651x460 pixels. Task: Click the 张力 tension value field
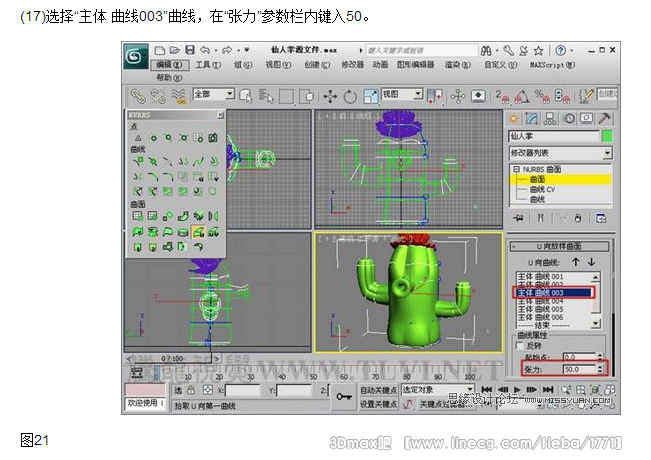coord(579,369)
